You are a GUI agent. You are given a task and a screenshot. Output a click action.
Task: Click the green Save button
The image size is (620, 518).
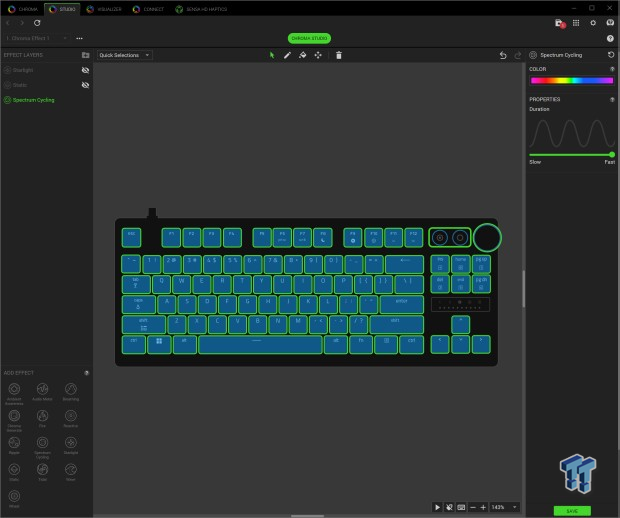(x=572, y=511)
